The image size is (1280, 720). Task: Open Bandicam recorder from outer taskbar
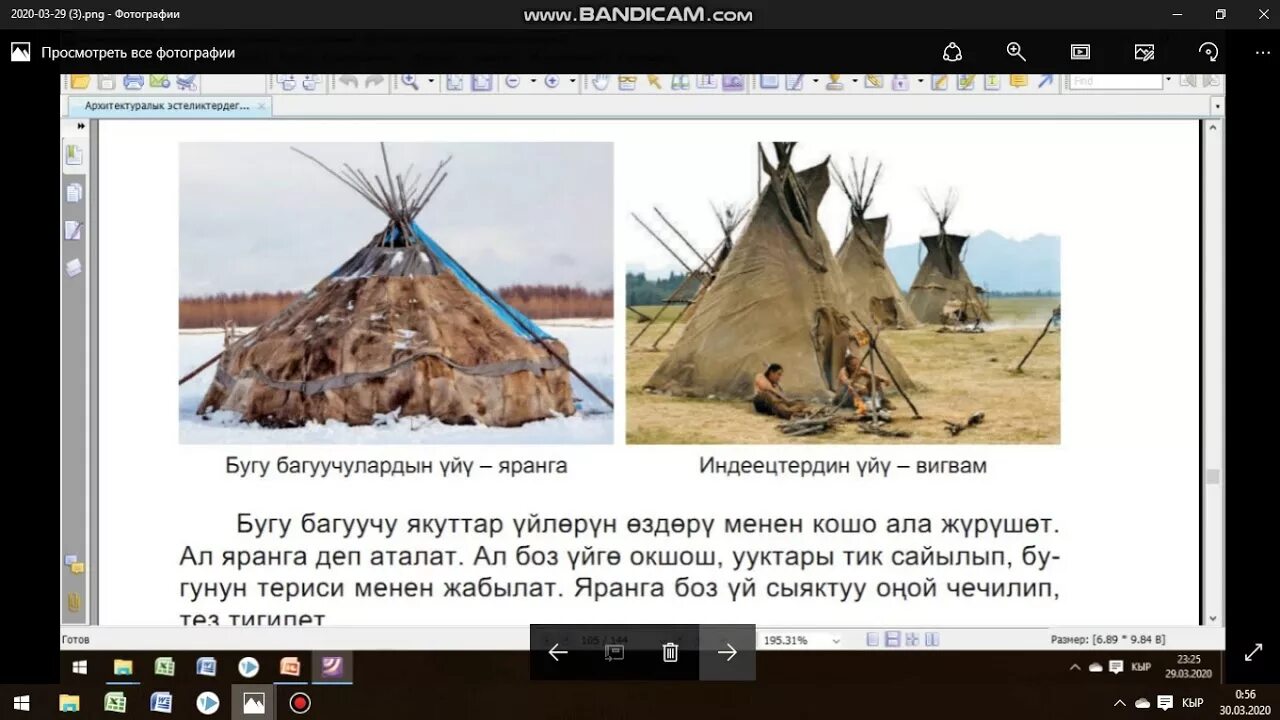pos(300,702)
